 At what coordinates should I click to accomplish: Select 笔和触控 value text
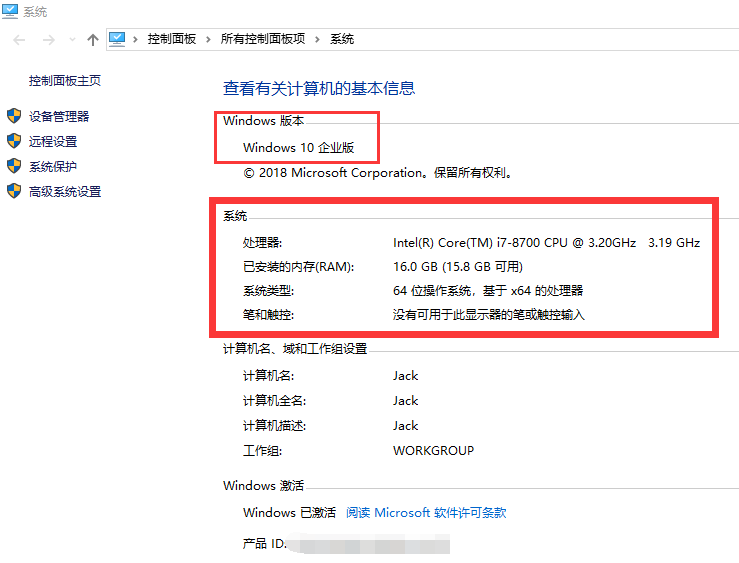click(x=489, y=315)
